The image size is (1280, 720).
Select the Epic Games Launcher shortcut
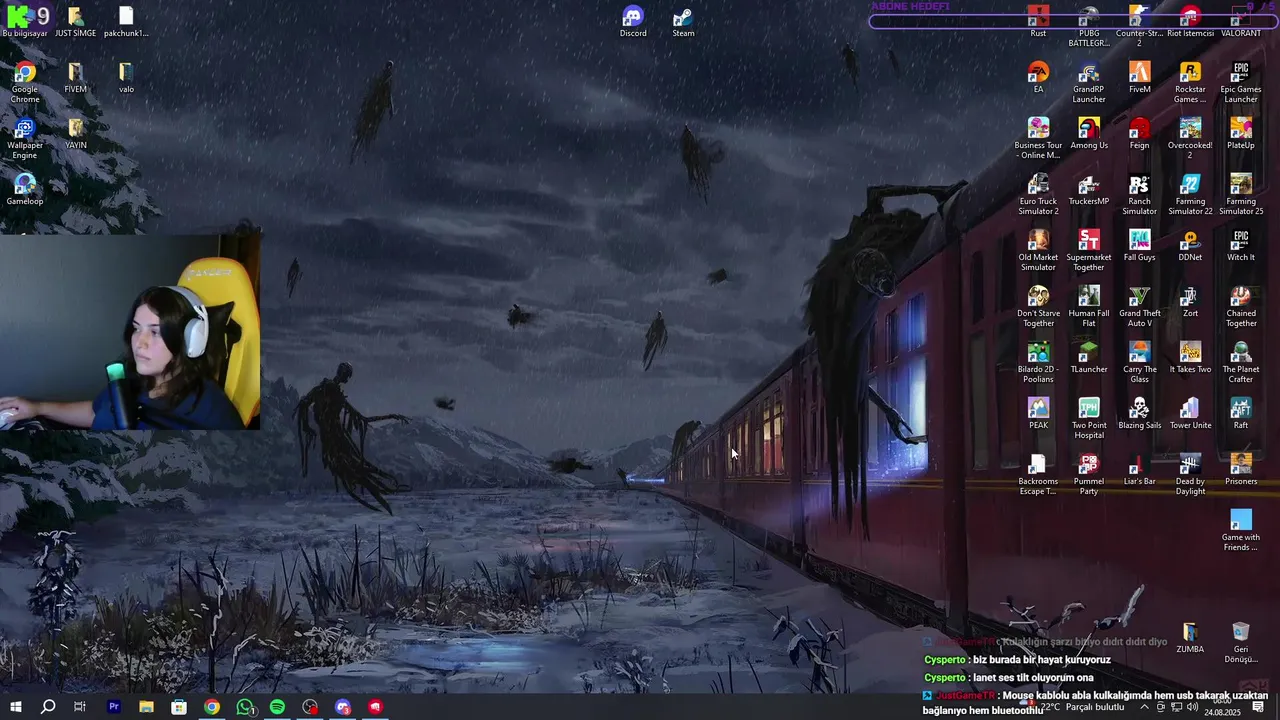point(1241,83)
